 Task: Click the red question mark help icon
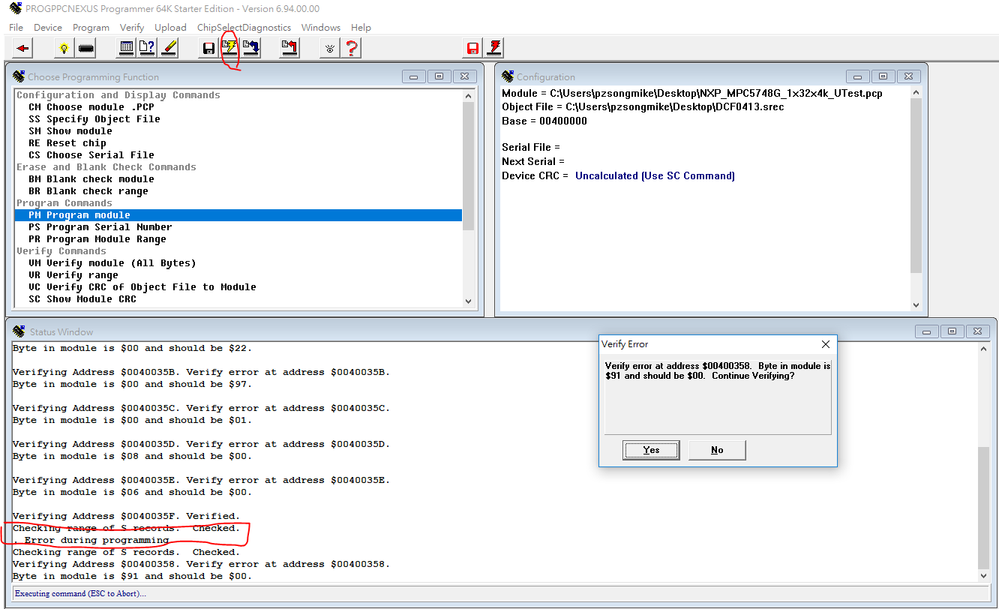coord(351,48)
